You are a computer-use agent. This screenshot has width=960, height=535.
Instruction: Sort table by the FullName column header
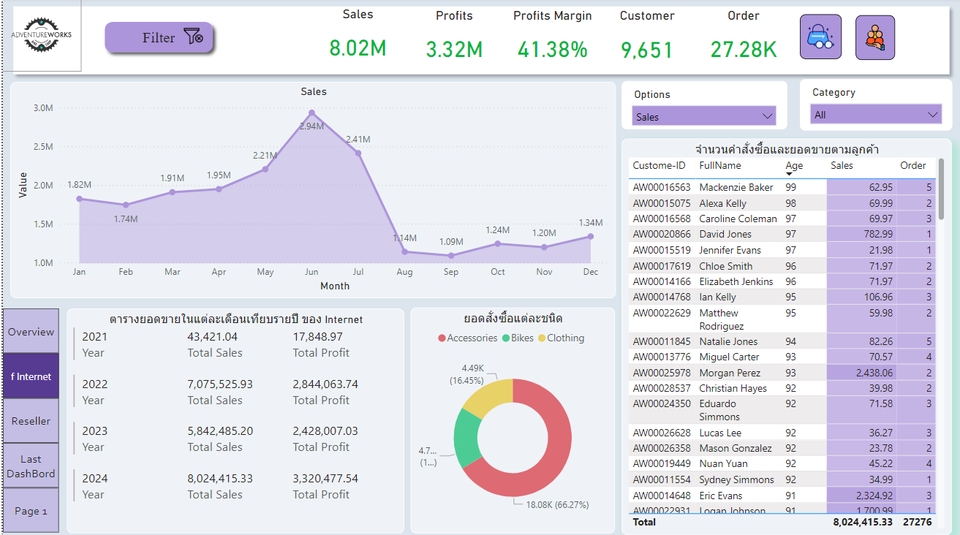pyautogui.click(x=720, y=165)
